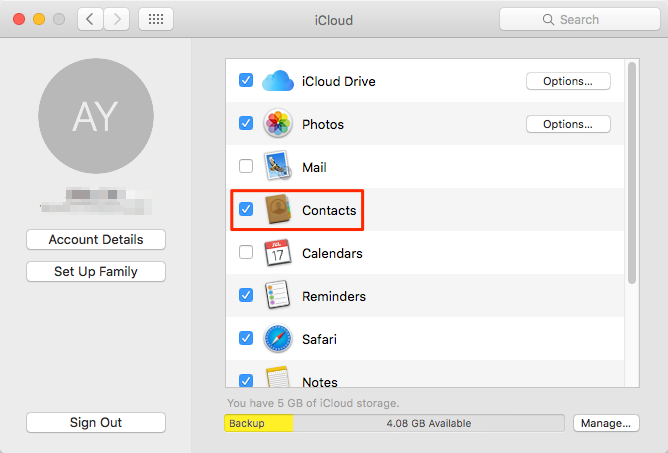Click 'You have 5 GB of iCloud storage' text
668x453 pixels.
(313, 403)
